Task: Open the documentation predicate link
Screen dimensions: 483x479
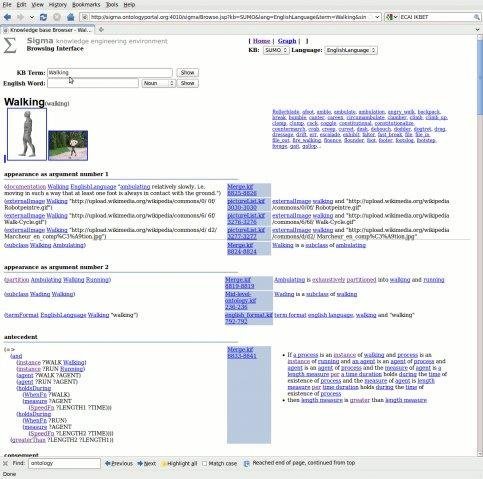Action: click(25, 187)
